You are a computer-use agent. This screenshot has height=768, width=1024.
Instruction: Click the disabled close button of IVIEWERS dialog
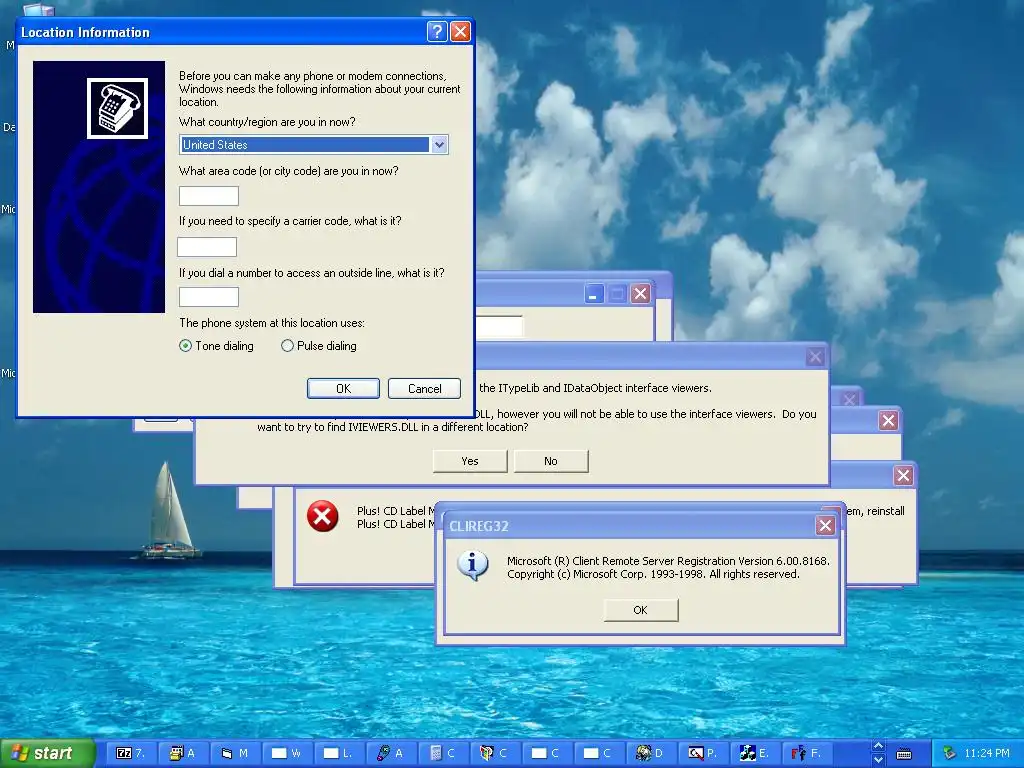(815, 357)
